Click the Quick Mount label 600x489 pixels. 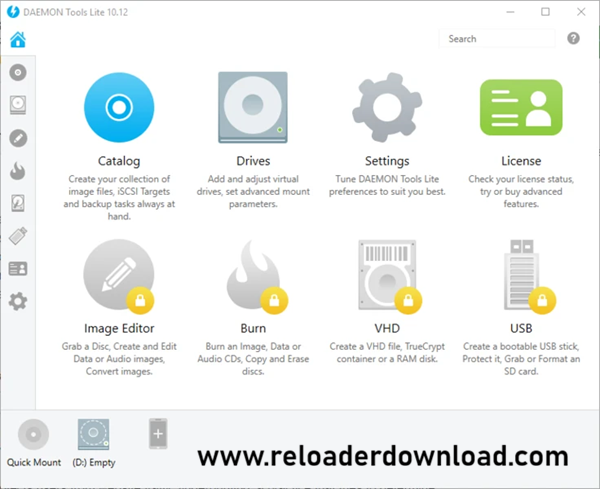(34, 463)
